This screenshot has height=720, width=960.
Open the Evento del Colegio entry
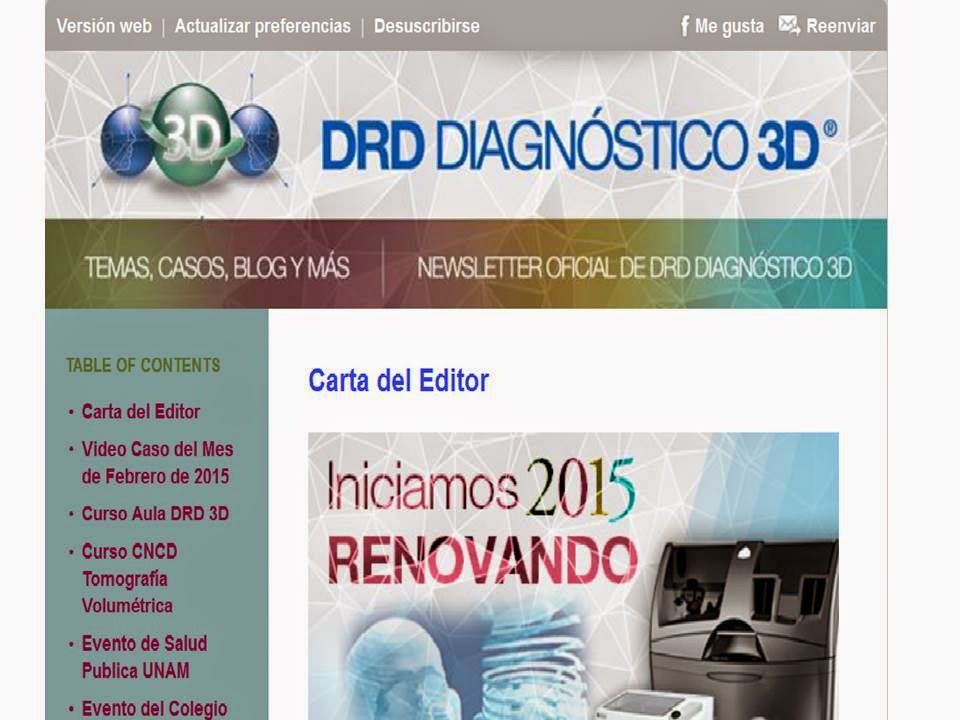click(x=155, y=708)
